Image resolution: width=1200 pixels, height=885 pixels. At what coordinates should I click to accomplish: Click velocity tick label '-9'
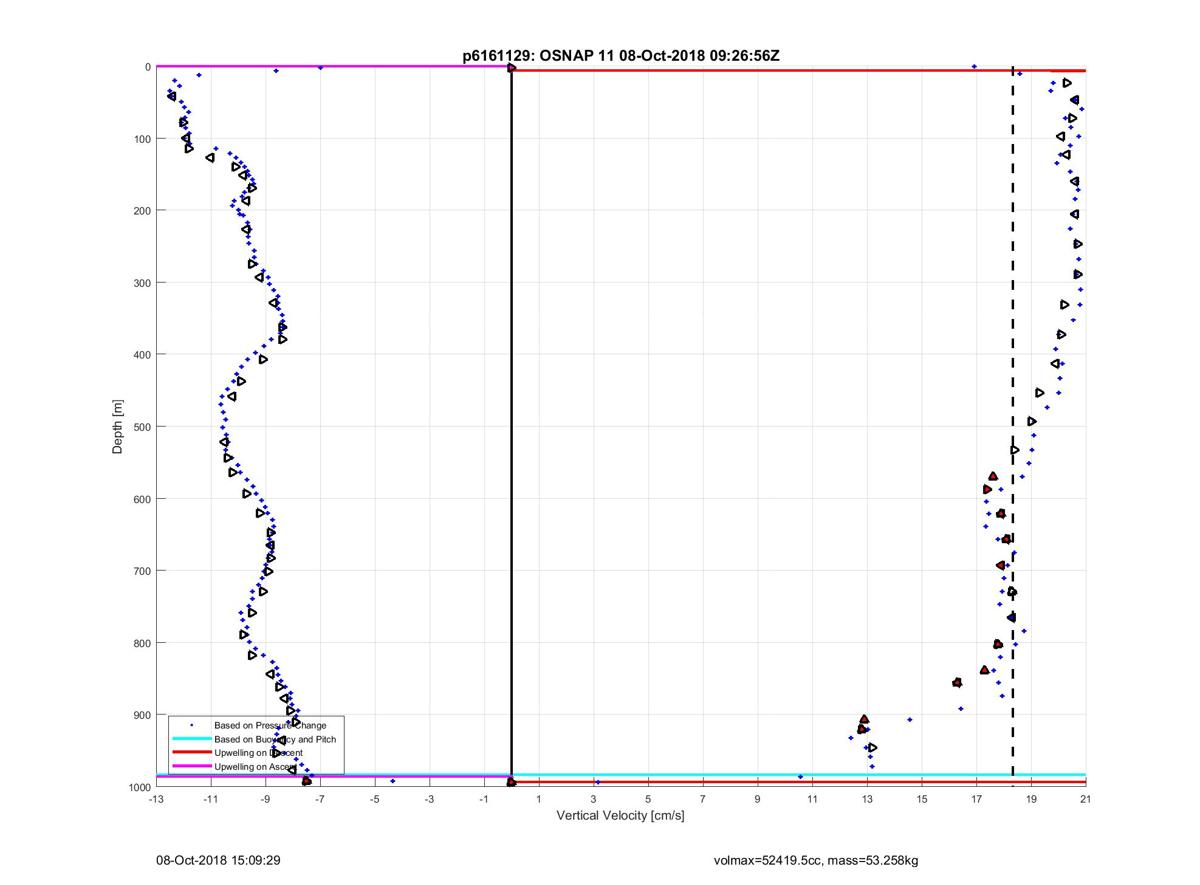[x=265, y=799]
